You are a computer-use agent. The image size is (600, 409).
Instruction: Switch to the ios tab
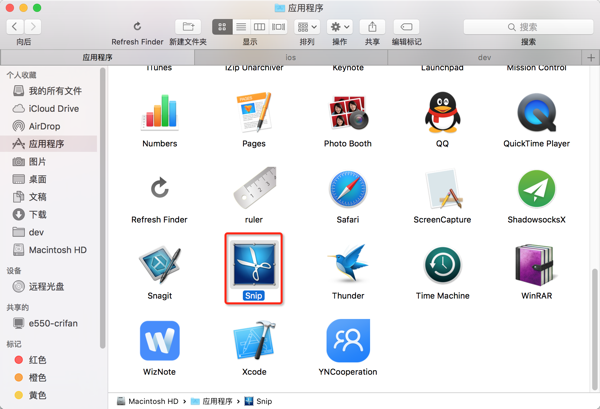pyautogui.click(x=291, y=57)
